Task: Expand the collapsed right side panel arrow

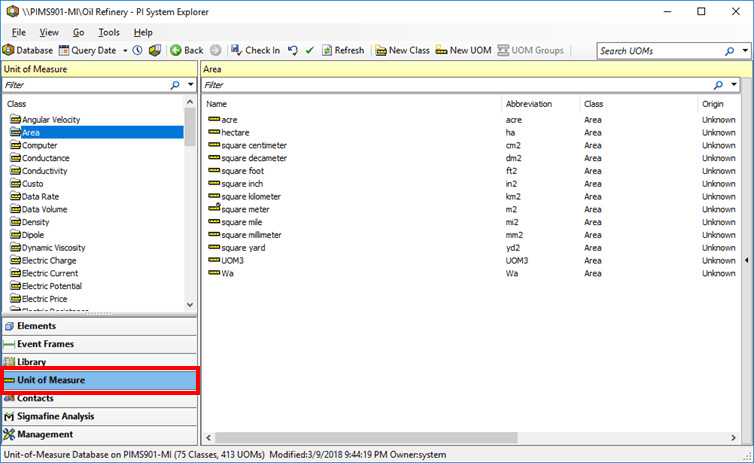Action: 747,260
